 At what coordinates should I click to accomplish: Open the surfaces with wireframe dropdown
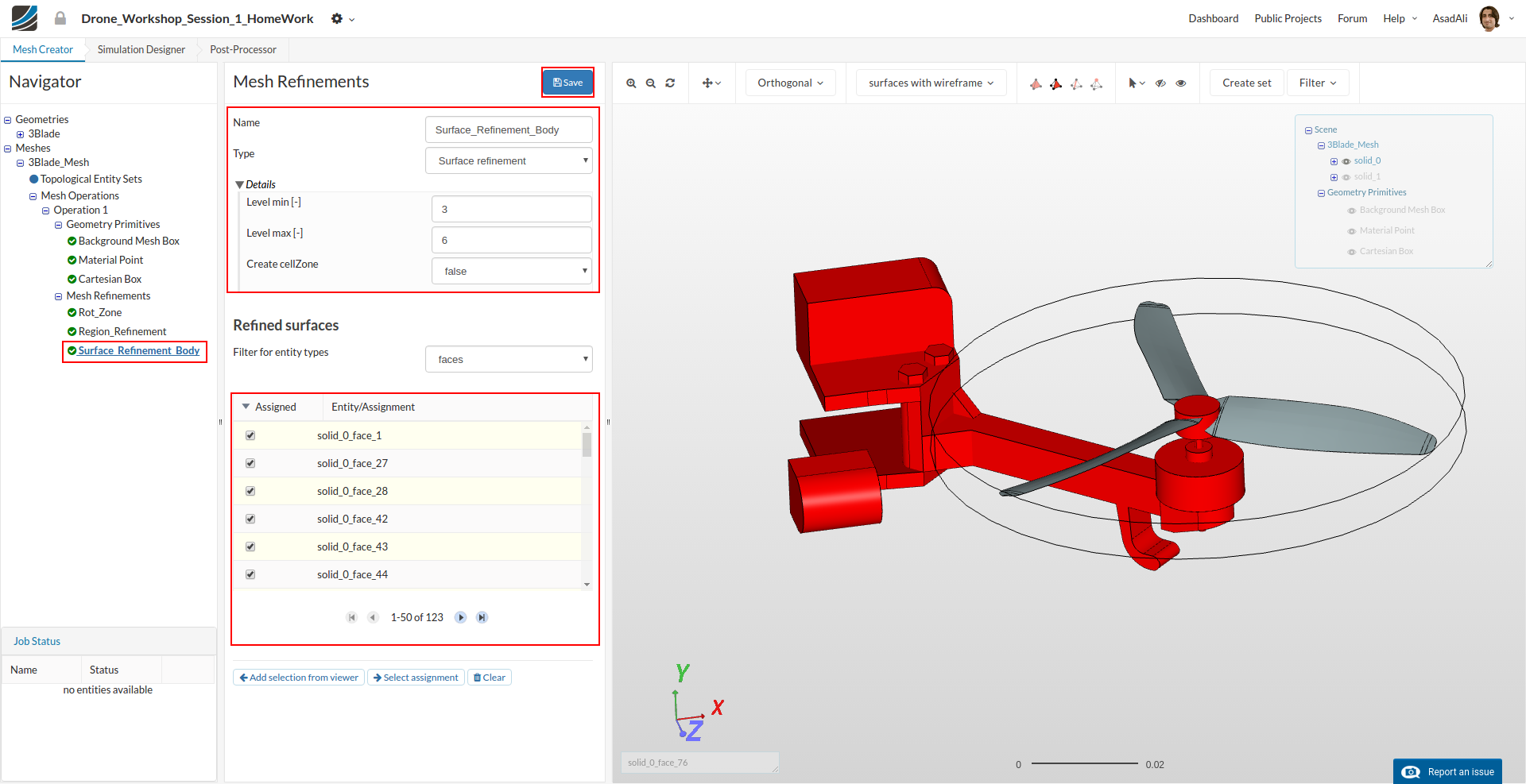pos(931,83)
